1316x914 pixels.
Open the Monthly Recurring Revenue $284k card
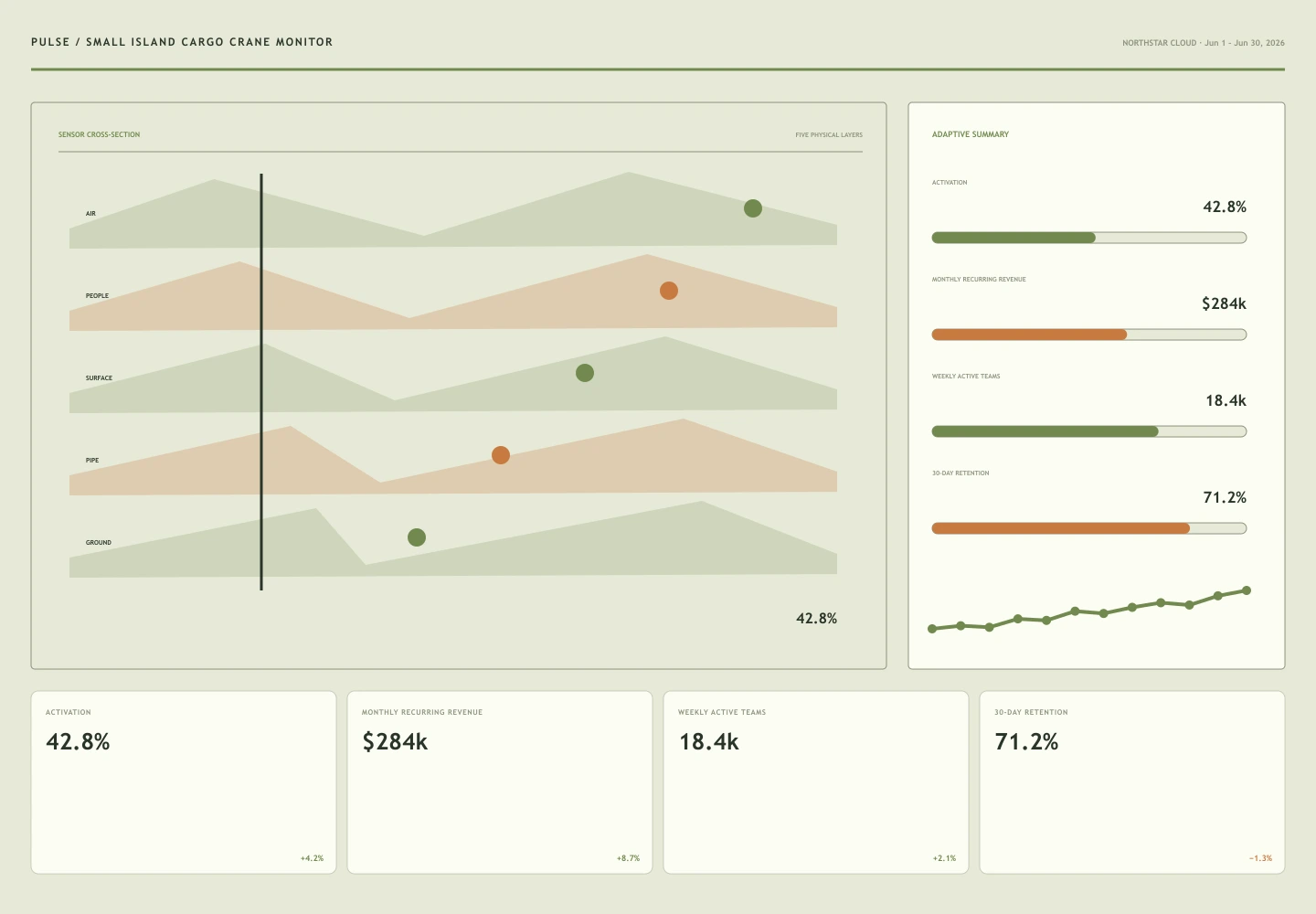(x=500, y=782)
